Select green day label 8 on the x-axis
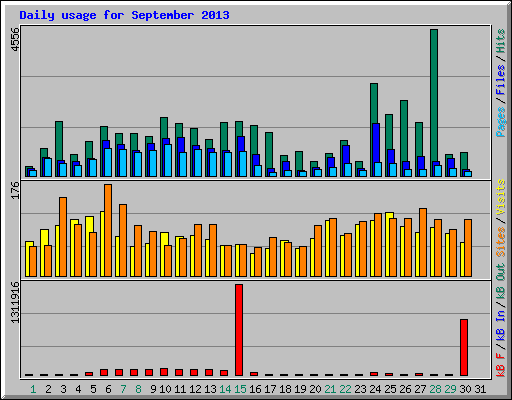 tap(138, 389)
